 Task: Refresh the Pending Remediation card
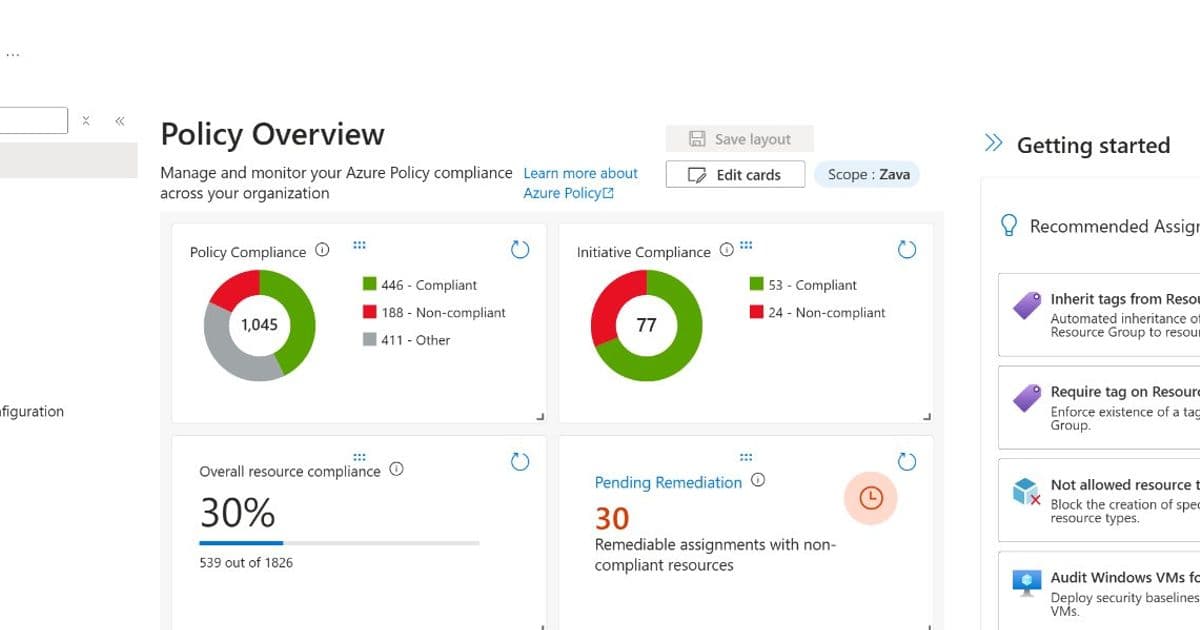907,462
